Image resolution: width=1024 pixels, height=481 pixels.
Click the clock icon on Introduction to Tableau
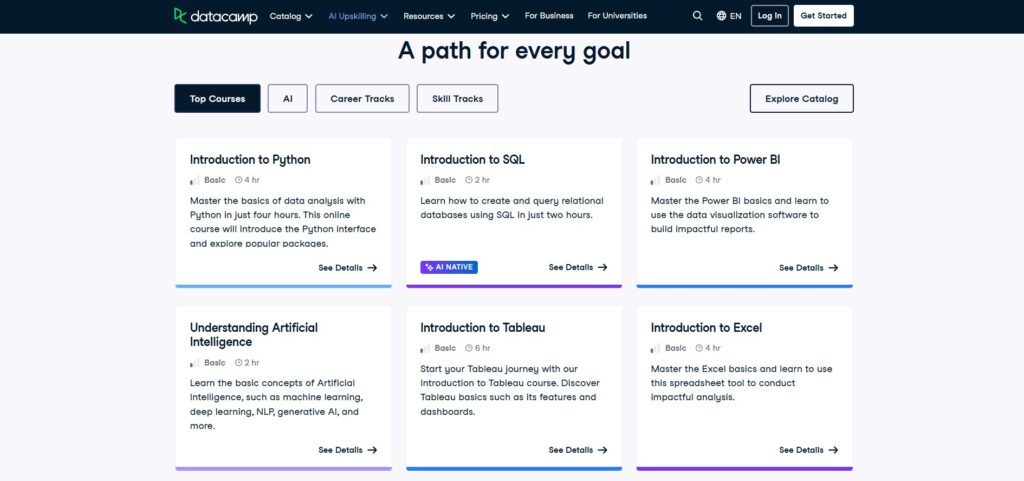[x=469, y=348]
